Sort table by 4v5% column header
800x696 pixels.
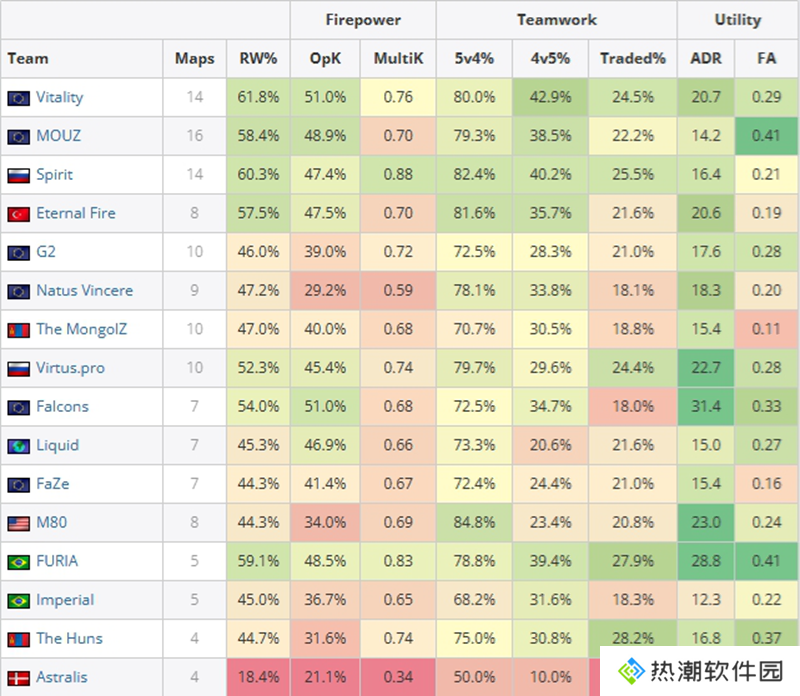click(x=550, y=59)
